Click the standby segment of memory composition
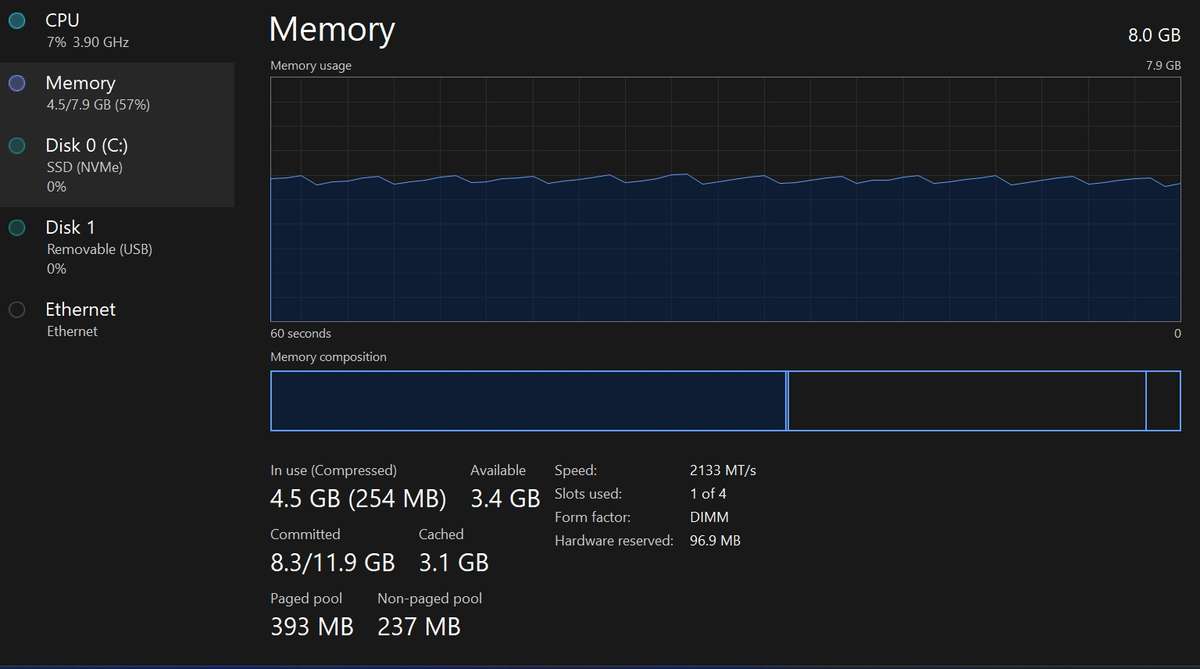 pos(966,401)
